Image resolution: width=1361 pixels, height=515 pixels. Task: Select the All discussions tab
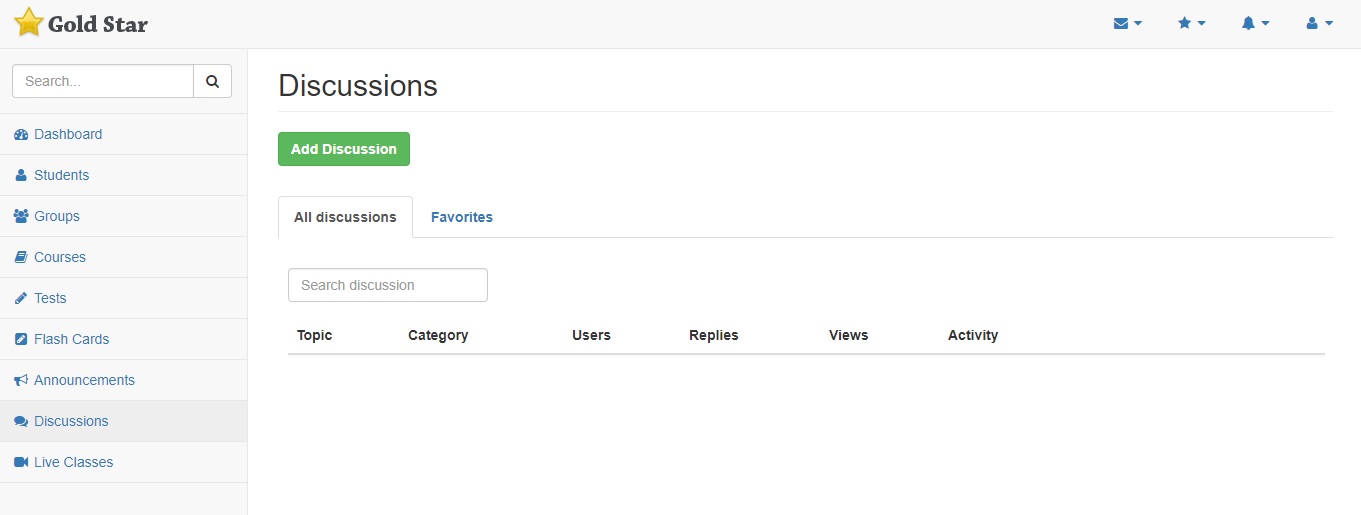(345, 217)
